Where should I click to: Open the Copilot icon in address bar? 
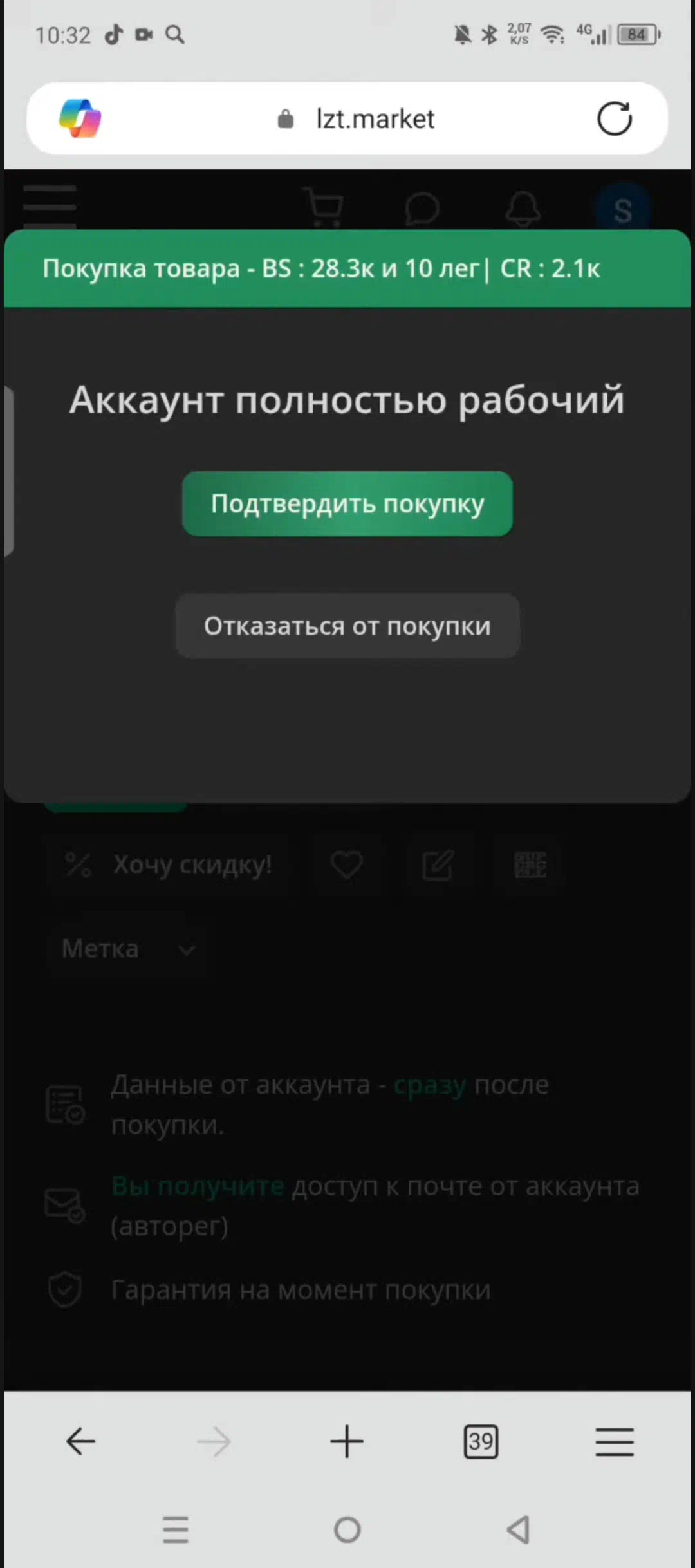point(80,118)
